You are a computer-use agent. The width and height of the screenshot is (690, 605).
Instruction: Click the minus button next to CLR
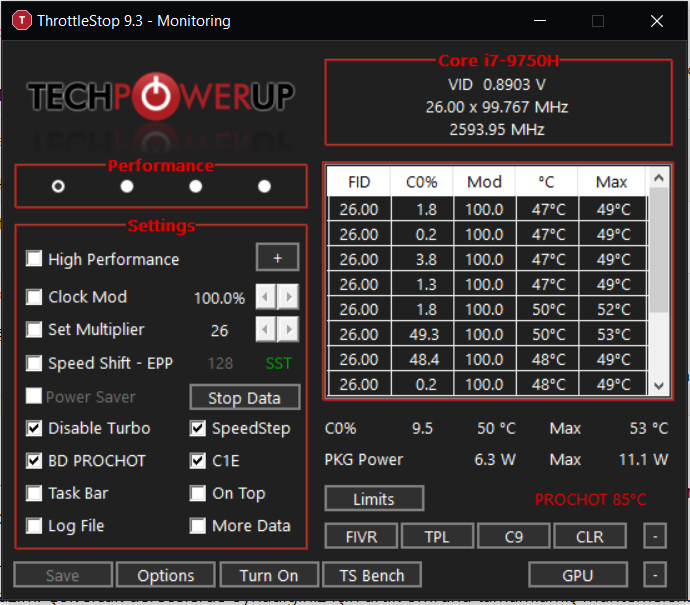655,536
